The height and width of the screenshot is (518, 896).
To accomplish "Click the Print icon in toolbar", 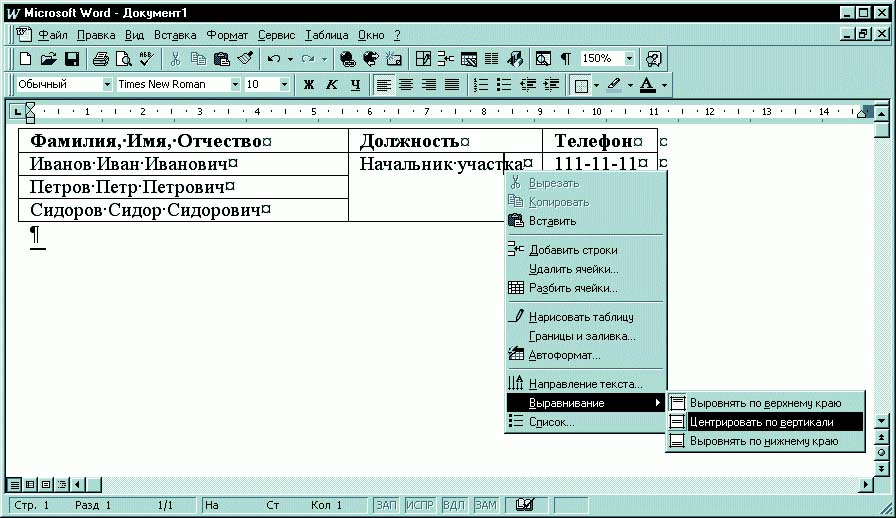I will [102, 59].
